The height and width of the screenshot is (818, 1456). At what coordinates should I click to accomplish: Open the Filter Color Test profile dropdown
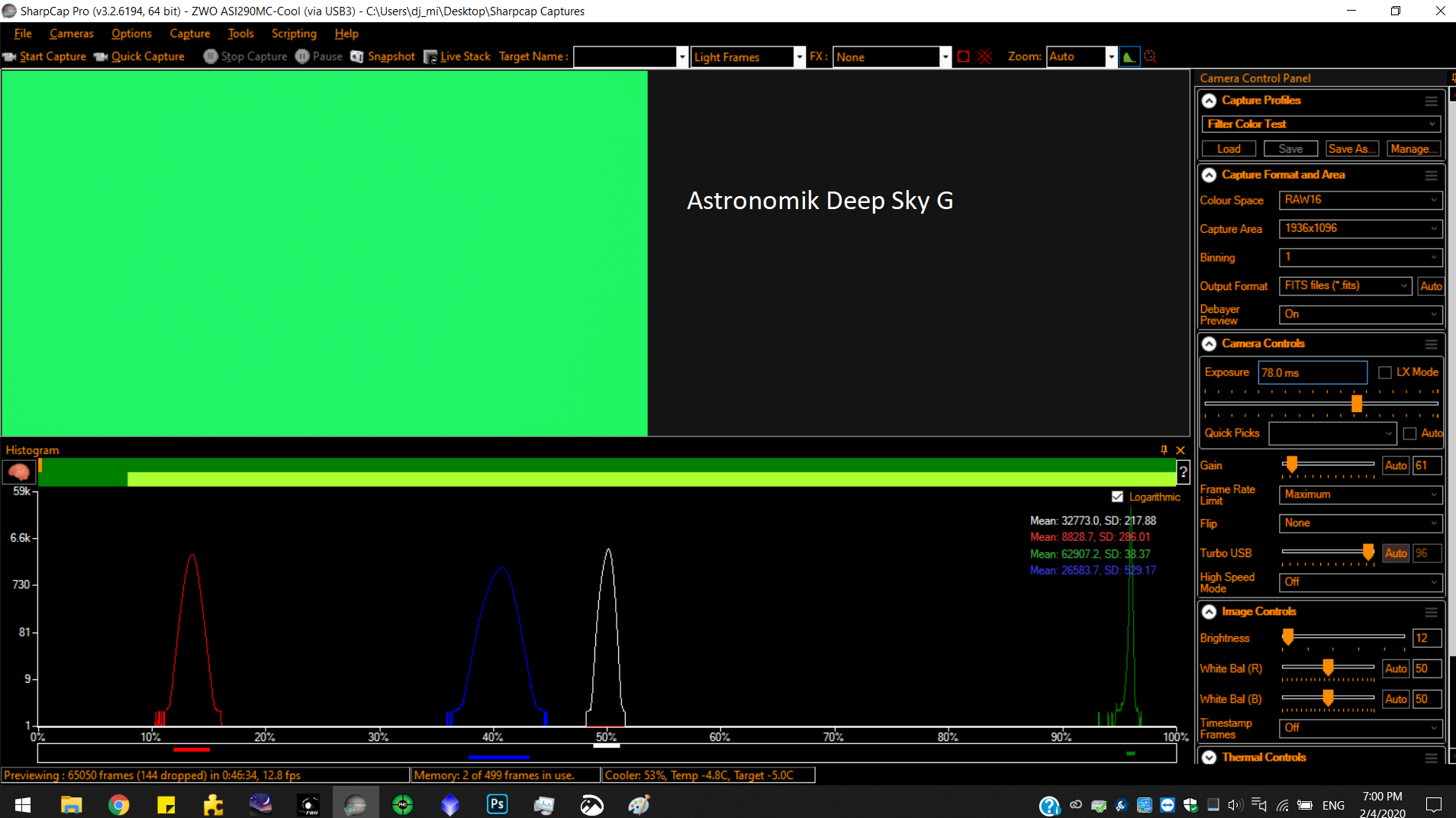click(x=1321, y=124)
